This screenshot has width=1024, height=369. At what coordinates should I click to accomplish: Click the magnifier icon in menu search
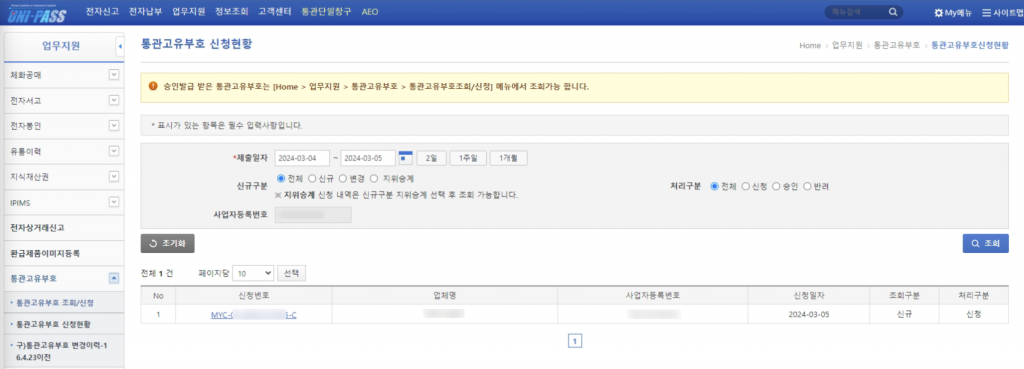tap(893, 12)
